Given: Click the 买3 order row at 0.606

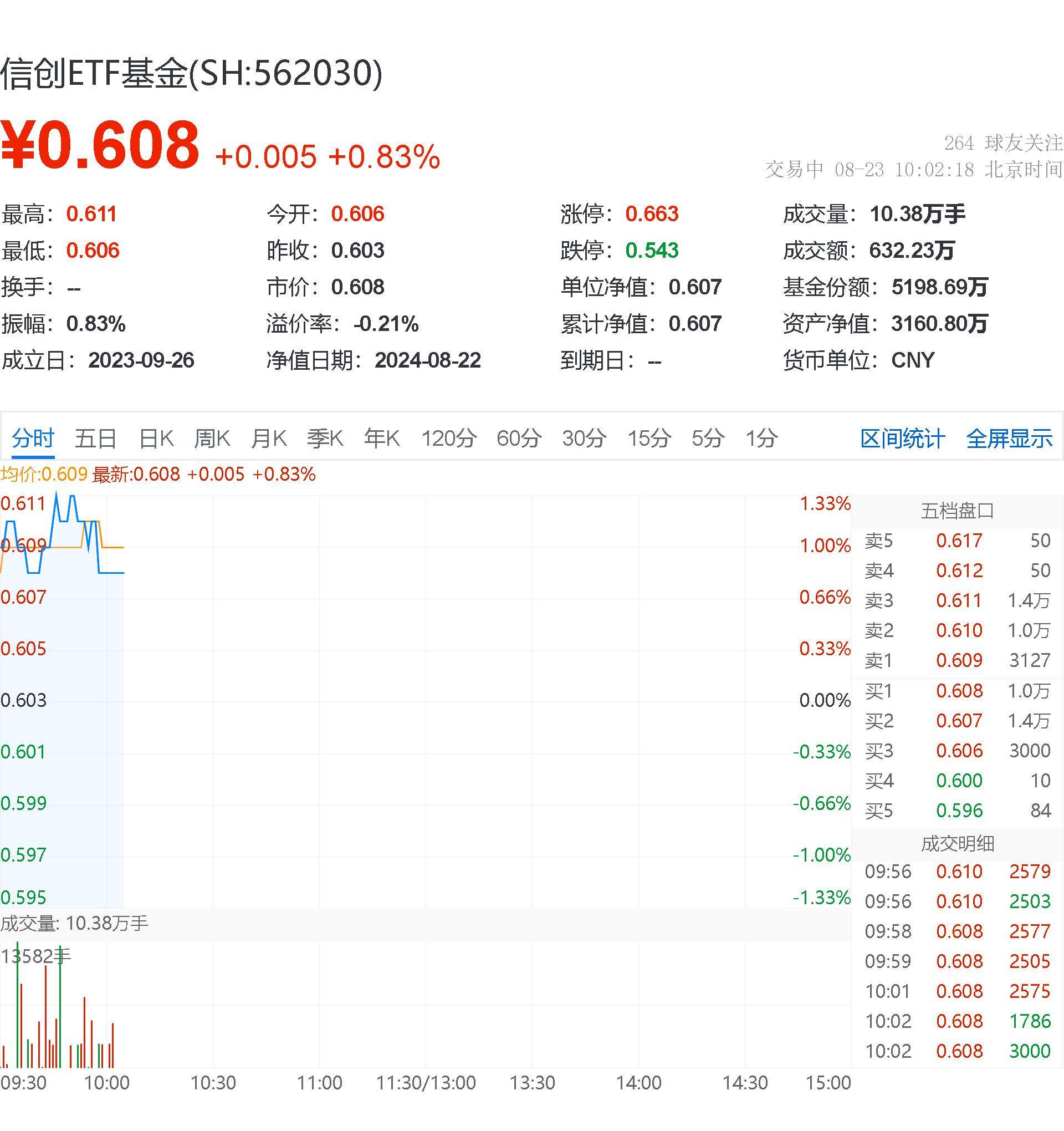Looking at the screenshot, I should click(x=958, y=751).
